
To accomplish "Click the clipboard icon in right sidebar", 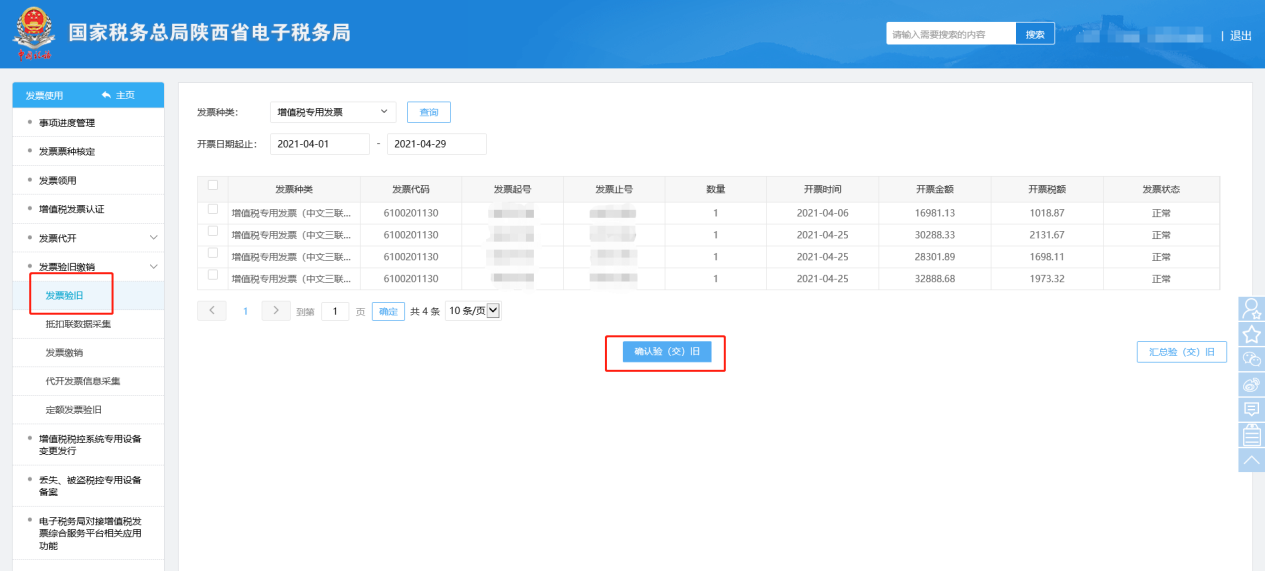I will click(1251, 435).
